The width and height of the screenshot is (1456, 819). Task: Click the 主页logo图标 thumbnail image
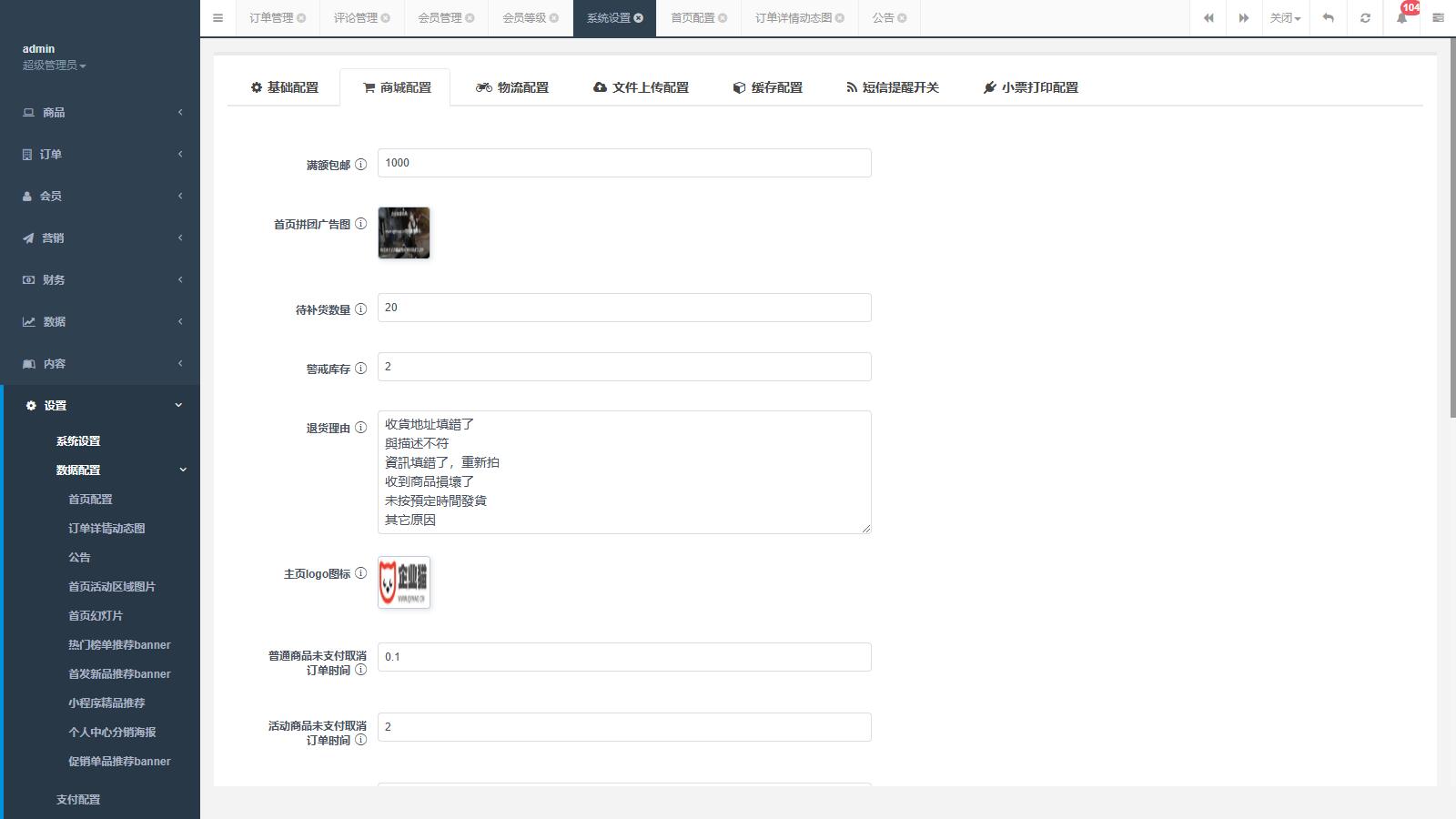click(404, 582)
